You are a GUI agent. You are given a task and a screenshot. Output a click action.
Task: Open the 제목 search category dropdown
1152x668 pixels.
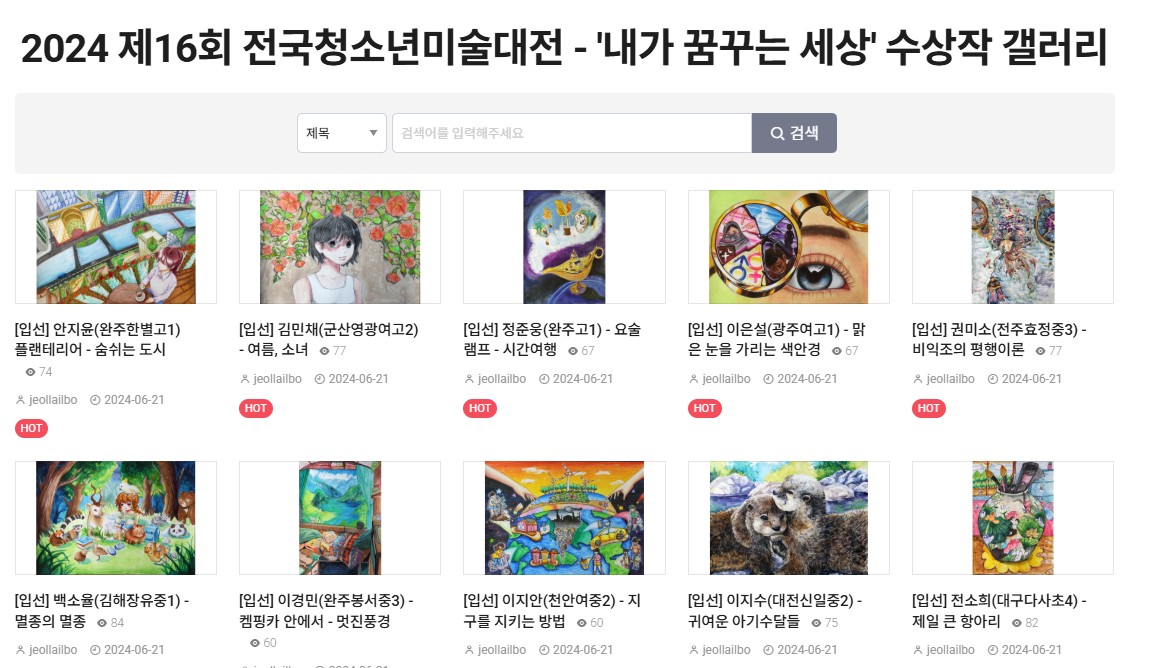tap(342, 133)
